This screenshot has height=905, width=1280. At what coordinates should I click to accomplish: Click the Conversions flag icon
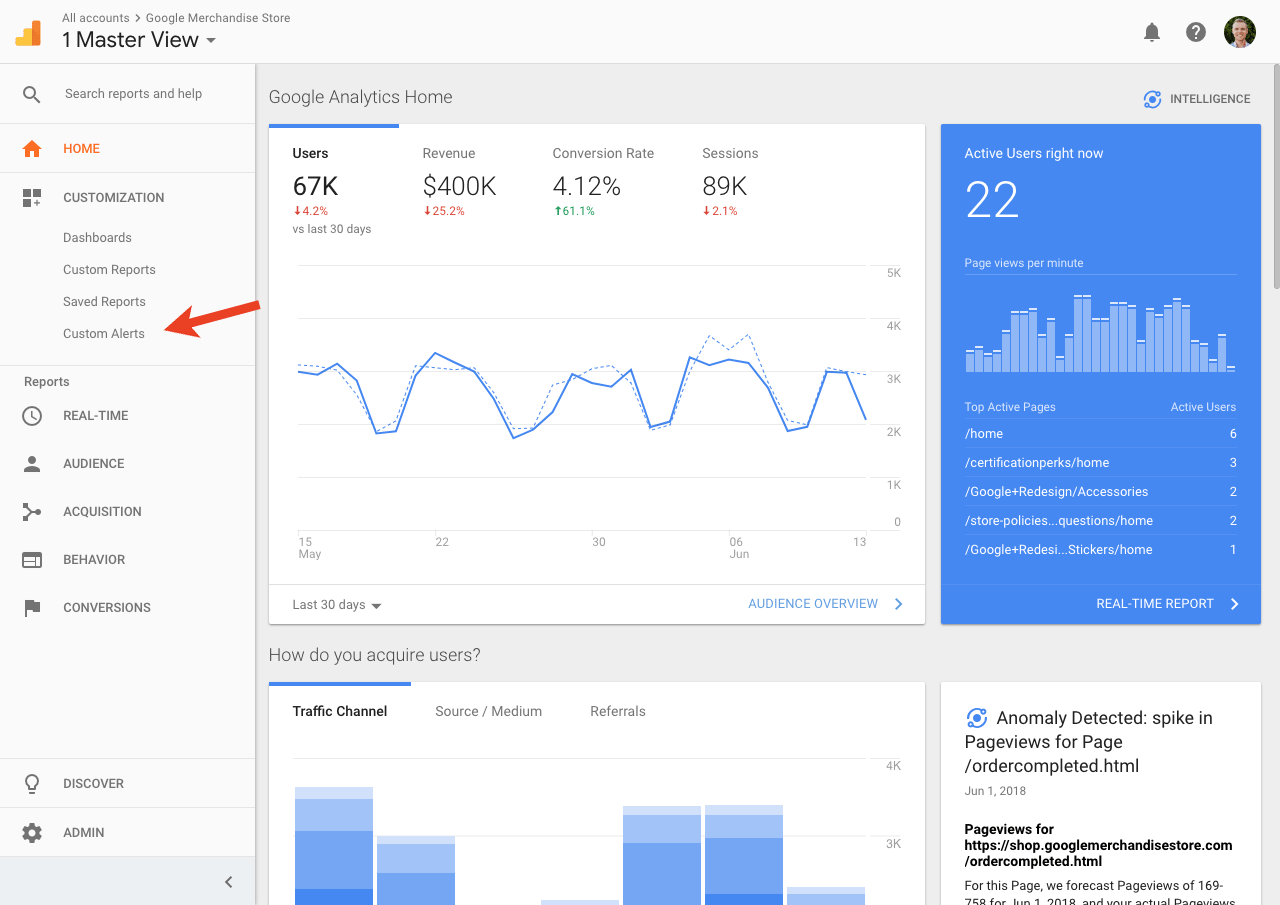click(x=32, y=608)
